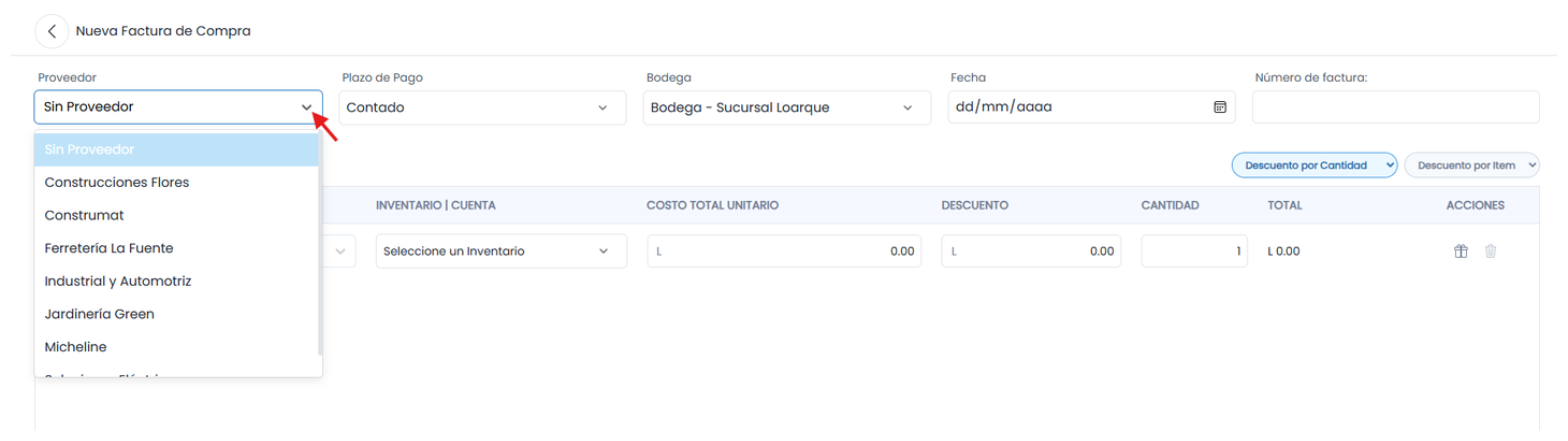Choose Jardinería Green supplier

[176, 314]
